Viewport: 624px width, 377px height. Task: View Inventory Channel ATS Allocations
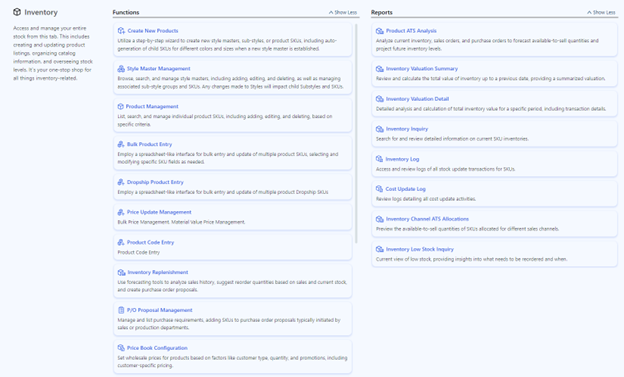pos(427,219)
